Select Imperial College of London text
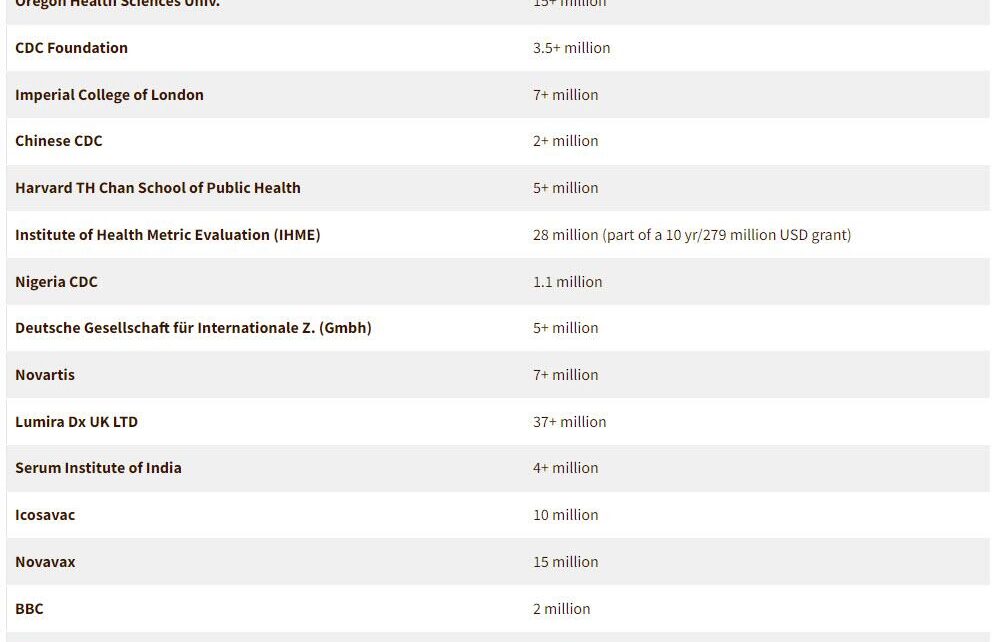 click(x=109, y=95)
